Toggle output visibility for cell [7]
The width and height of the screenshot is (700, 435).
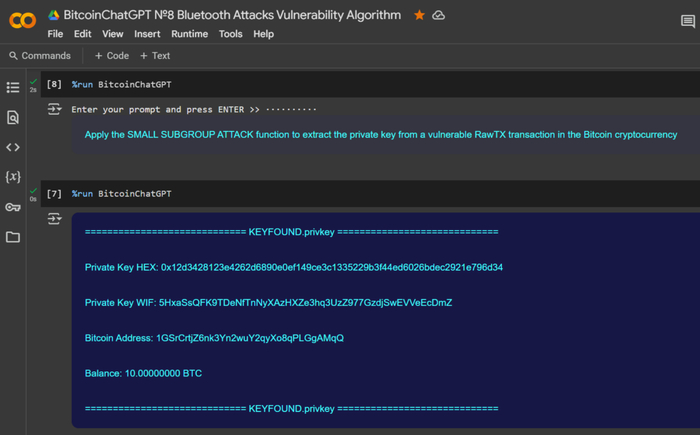[x=54, y=218]
